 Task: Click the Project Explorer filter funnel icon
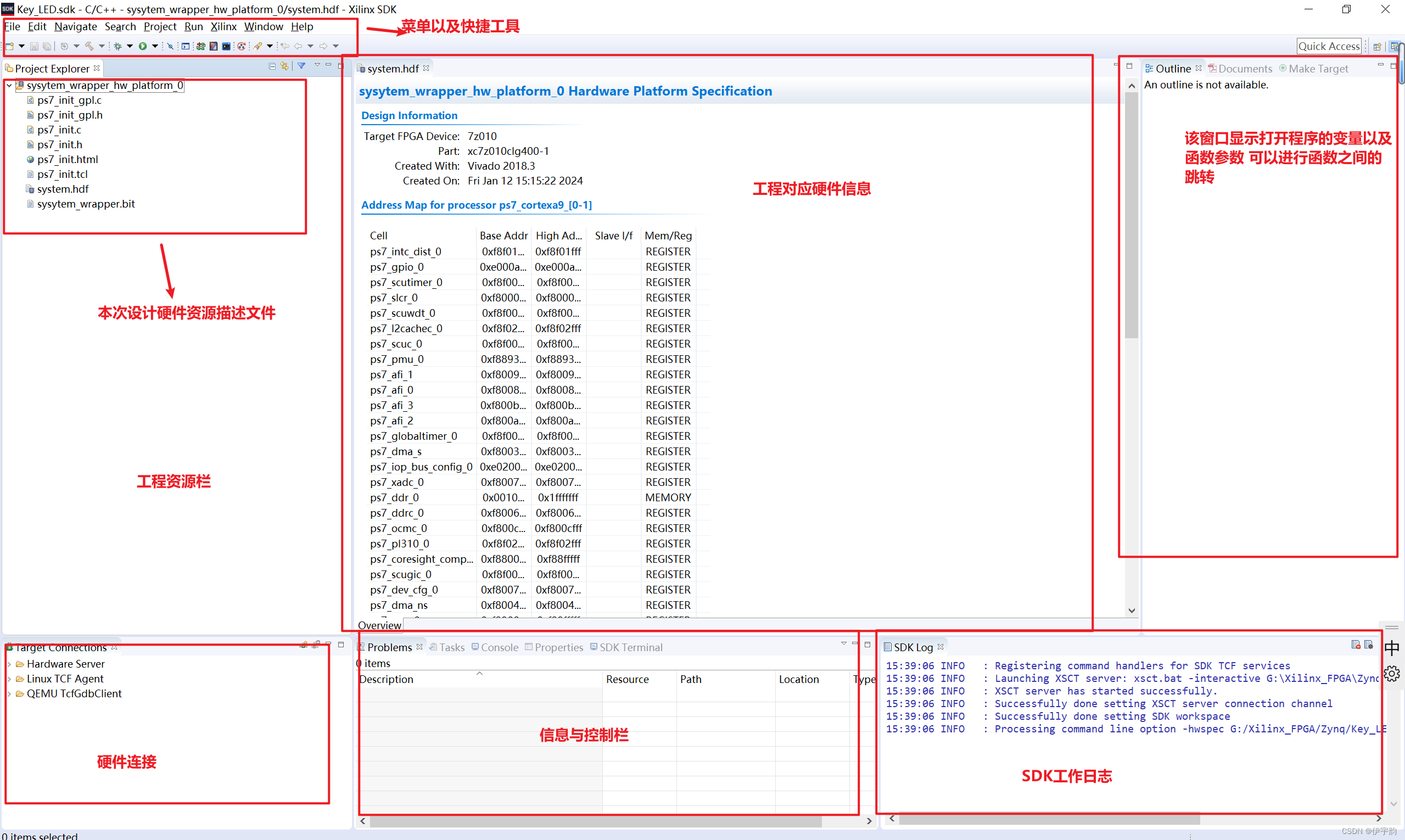pyautogui.click(x=302, y=66)
